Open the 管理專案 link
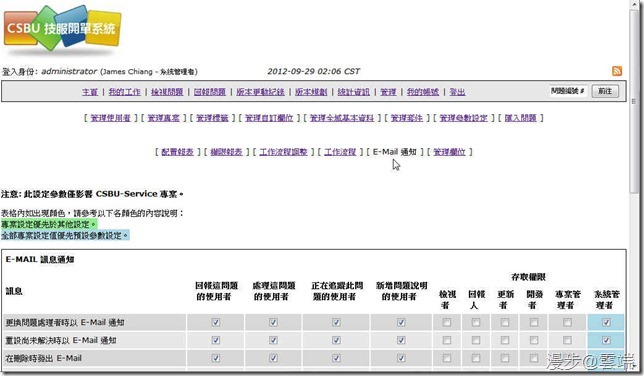This screenshot has height=376, width=644. (163, 118)
